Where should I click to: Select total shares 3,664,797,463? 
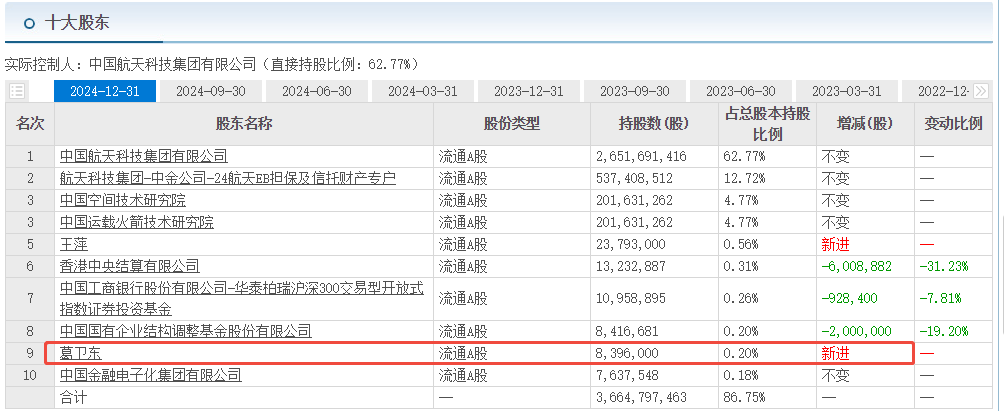(641, 397)
